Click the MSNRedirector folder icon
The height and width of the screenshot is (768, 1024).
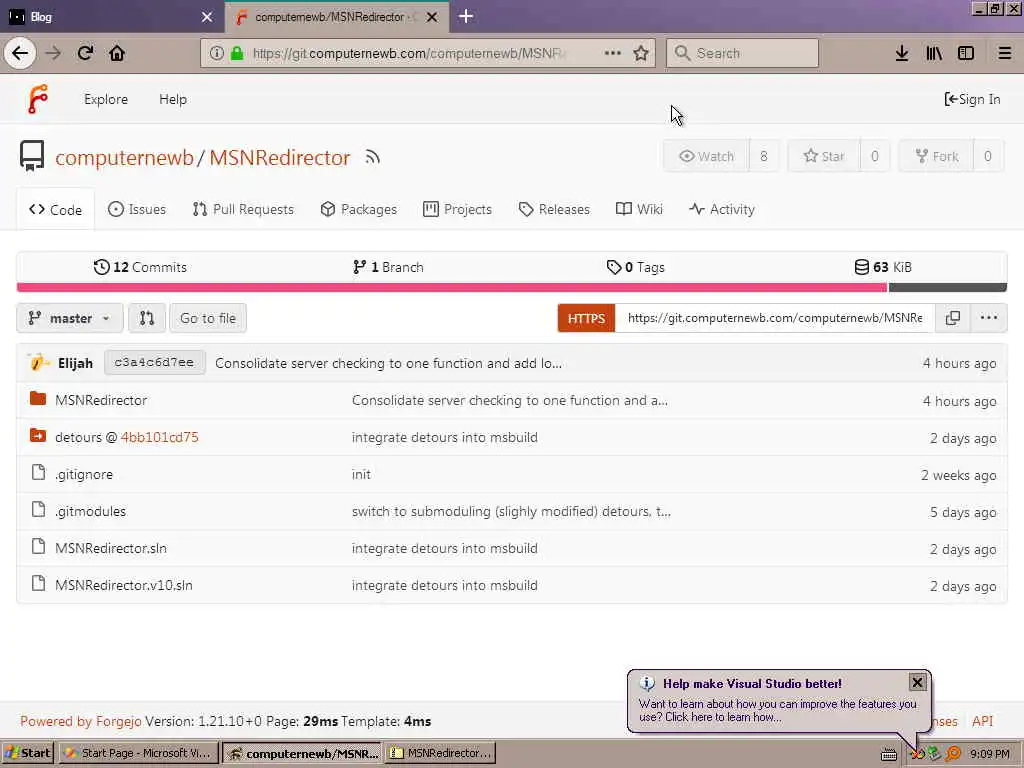coord(38,398)
